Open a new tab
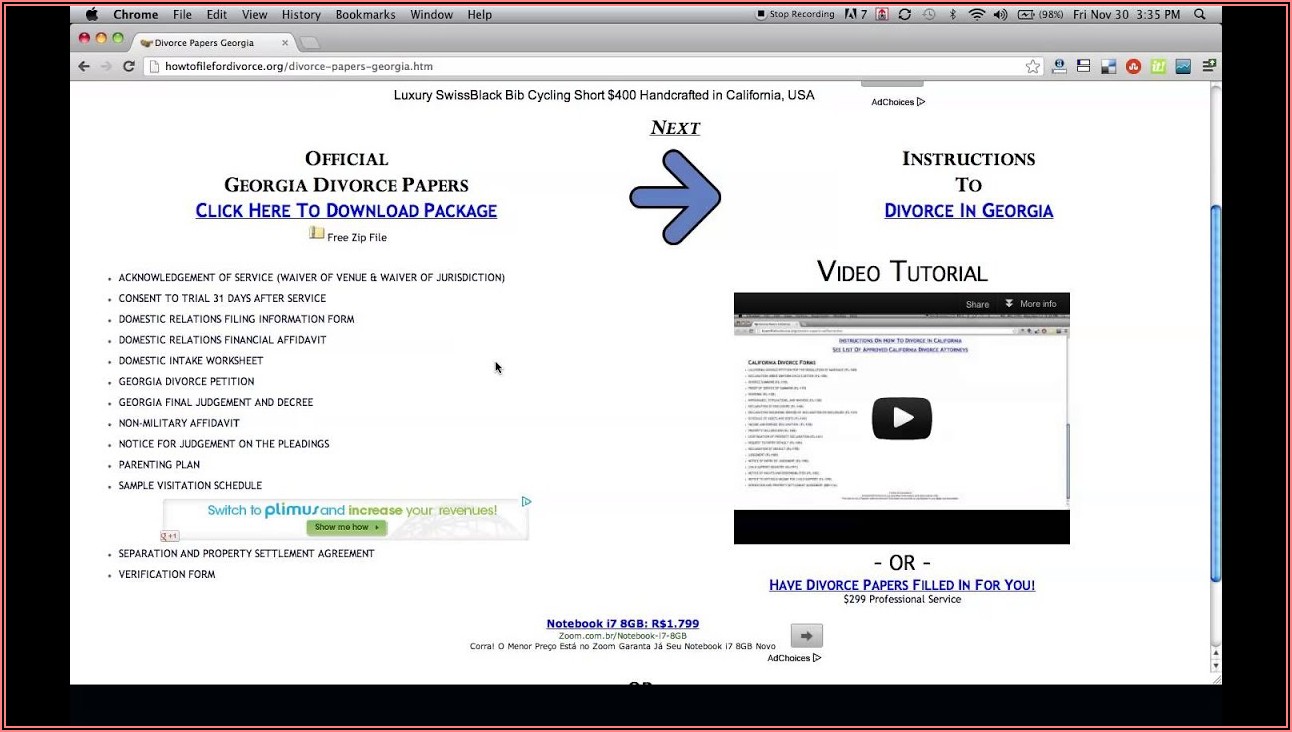The image size is (1292, 732). [x=309, y=42]
